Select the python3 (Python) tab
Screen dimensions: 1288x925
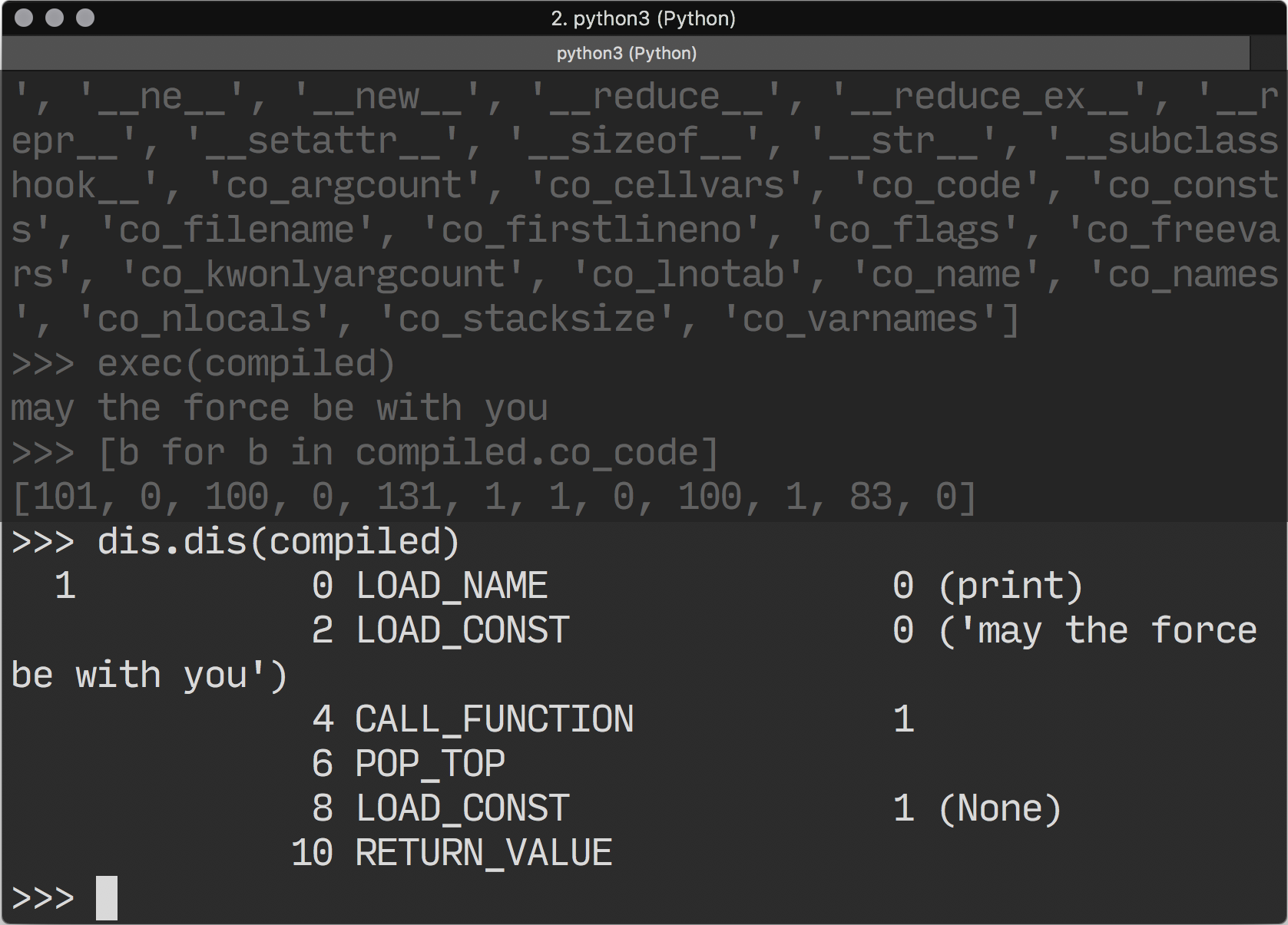click(626, 53)
